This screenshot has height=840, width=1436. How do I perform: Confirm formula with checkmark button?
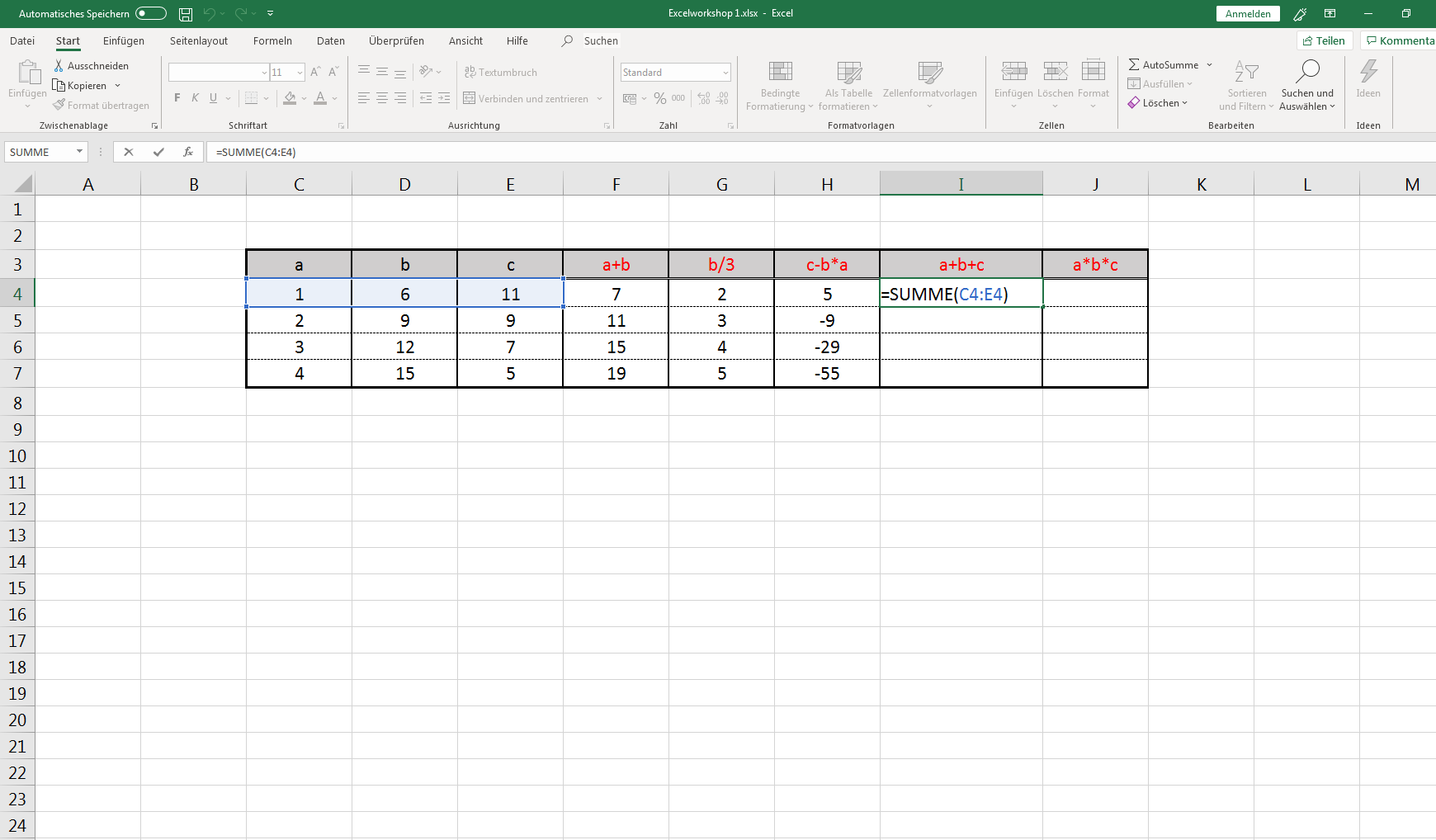coord(158,152)
